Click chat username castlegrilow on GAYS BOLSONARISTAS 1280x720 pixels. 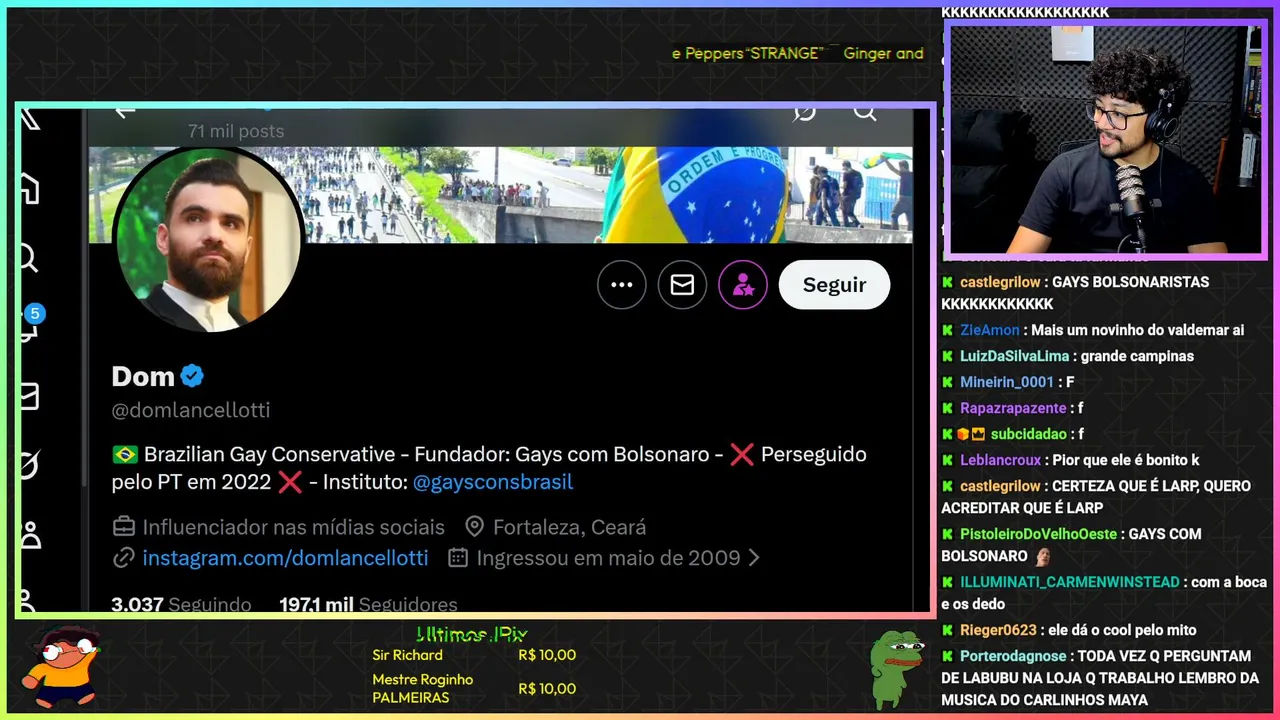click(x=1000, y=282)
